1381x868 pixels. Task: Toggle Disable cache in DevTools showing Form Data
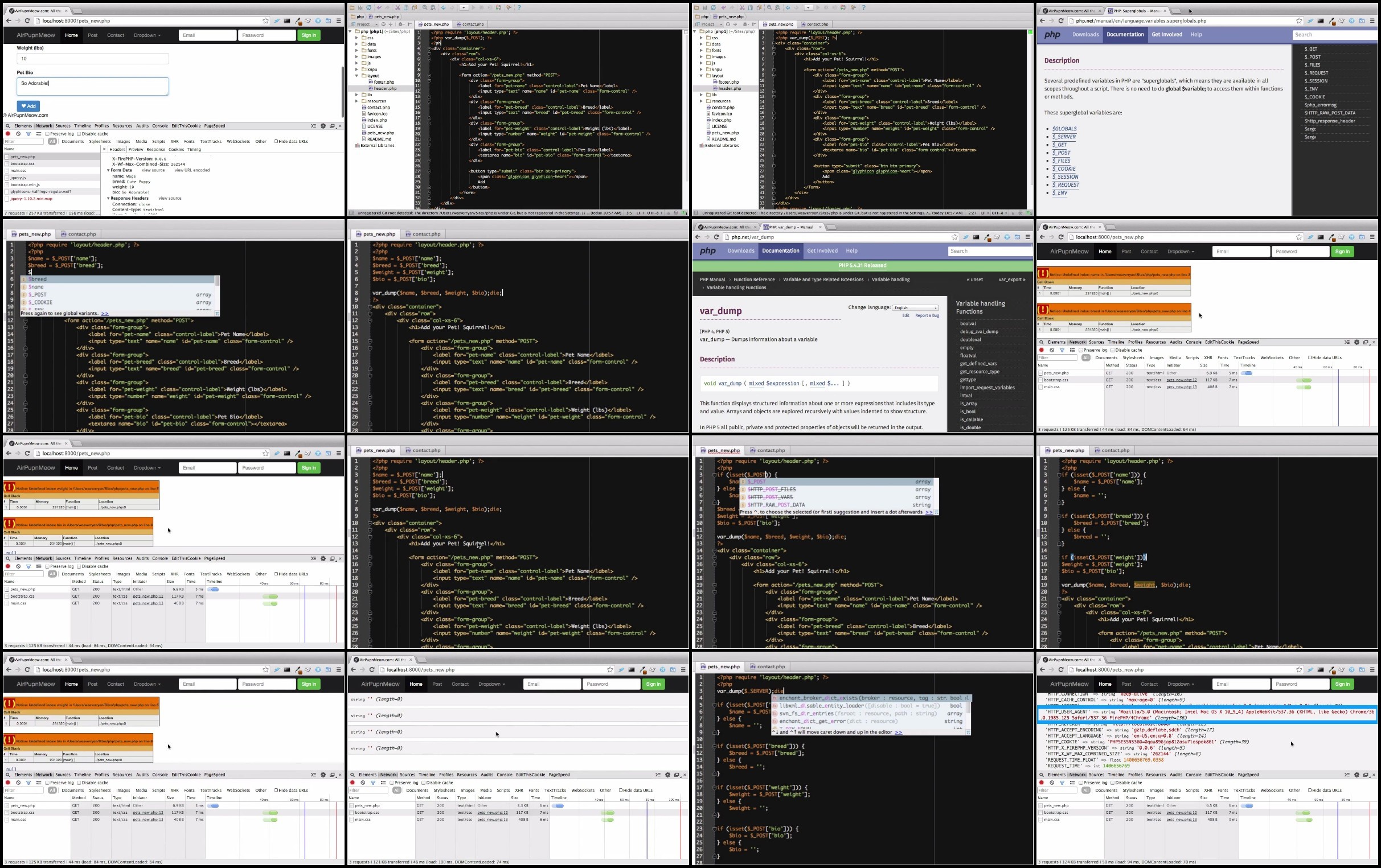click(79, 134)
